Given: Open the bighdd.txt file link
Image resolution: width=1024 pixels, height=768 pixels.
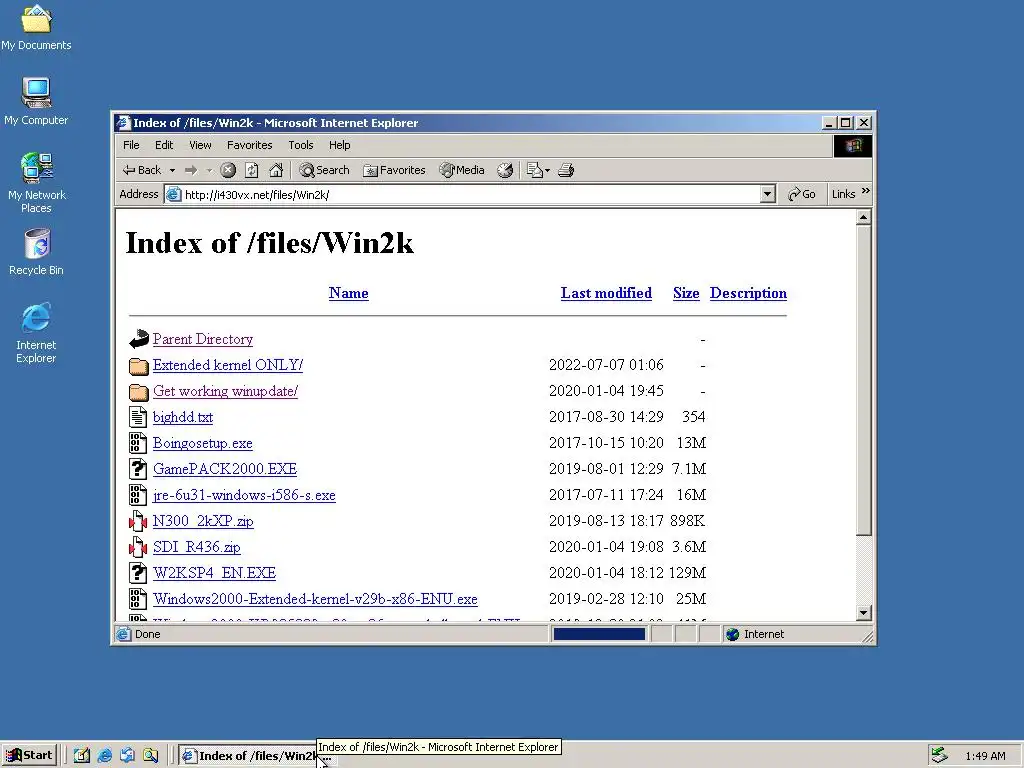Looking at the screenshot, I should click(183, 417).
